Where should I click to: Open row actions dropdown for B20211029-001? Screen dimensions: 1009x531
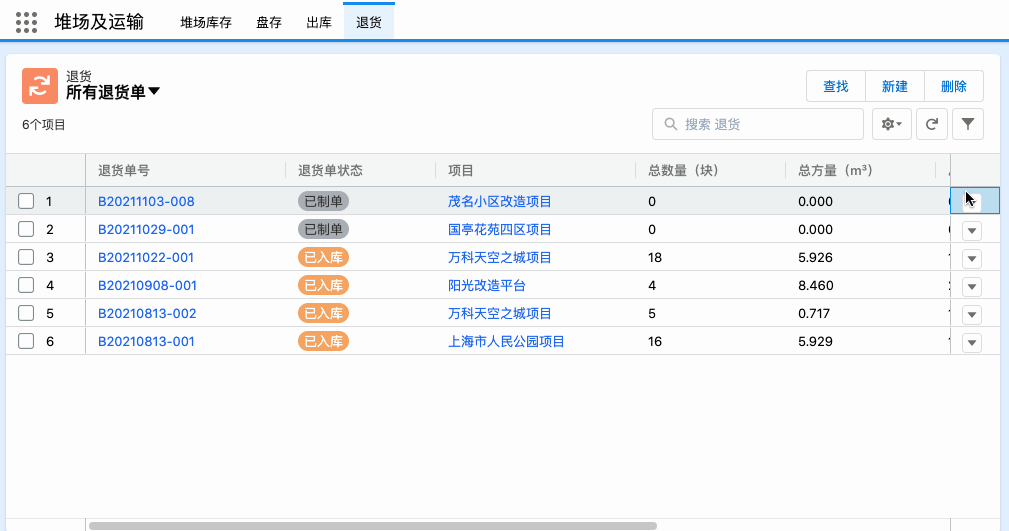[x=972, y=230]
